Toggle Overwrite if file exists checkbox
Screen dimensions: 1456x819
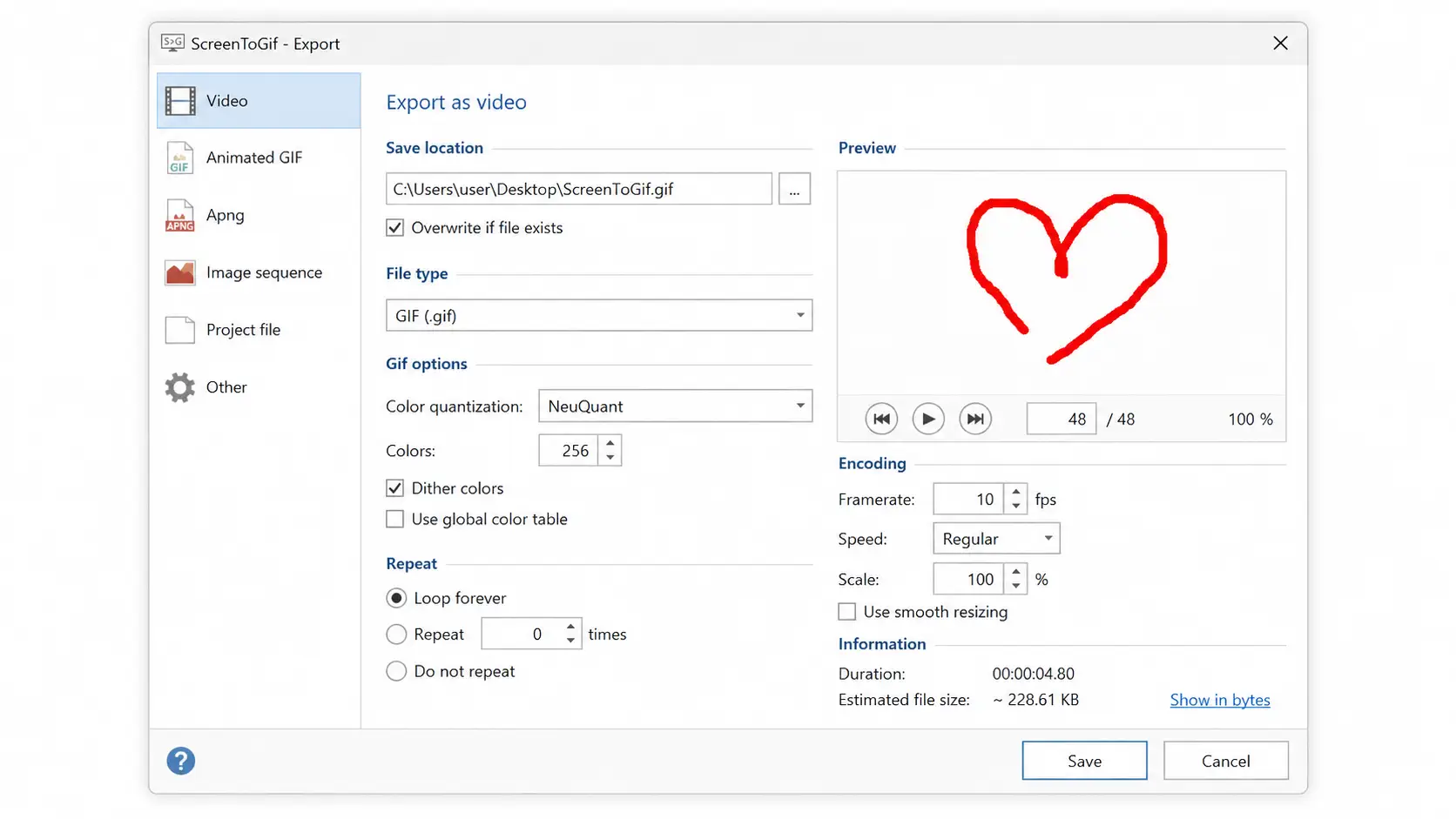(x=395, y=228)
